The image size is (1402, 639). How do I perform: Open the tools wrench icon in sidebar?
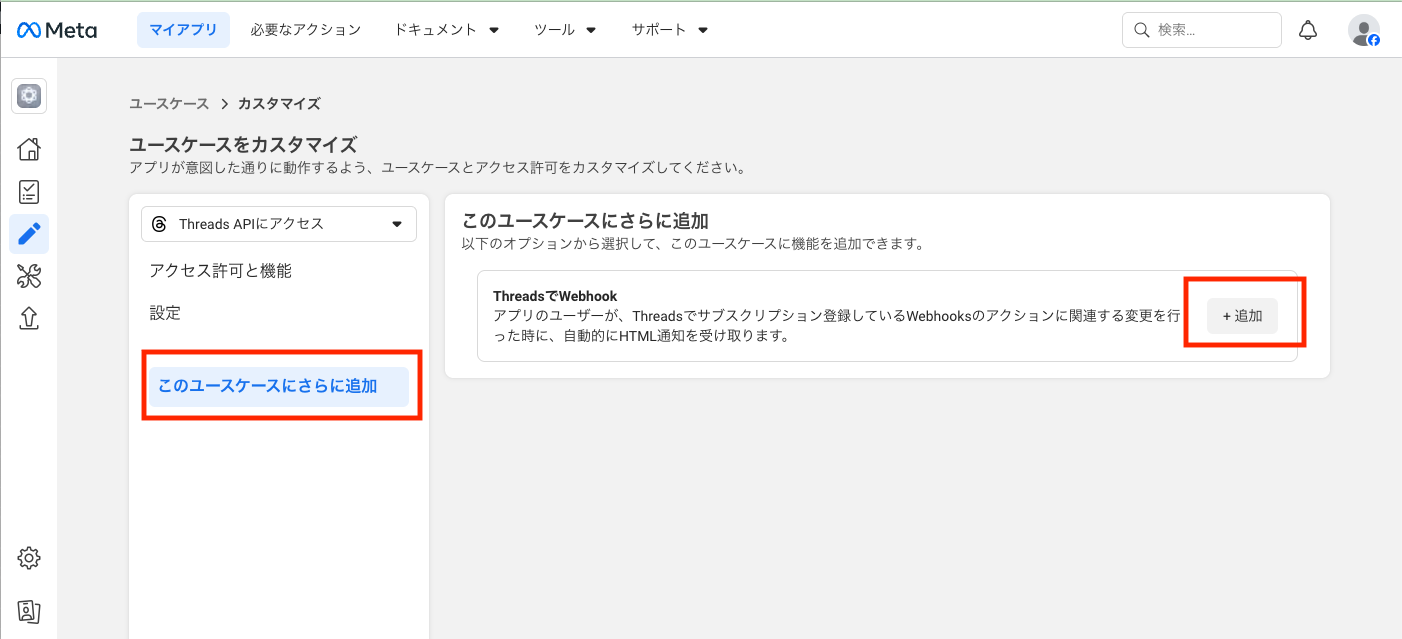point(29,276)
